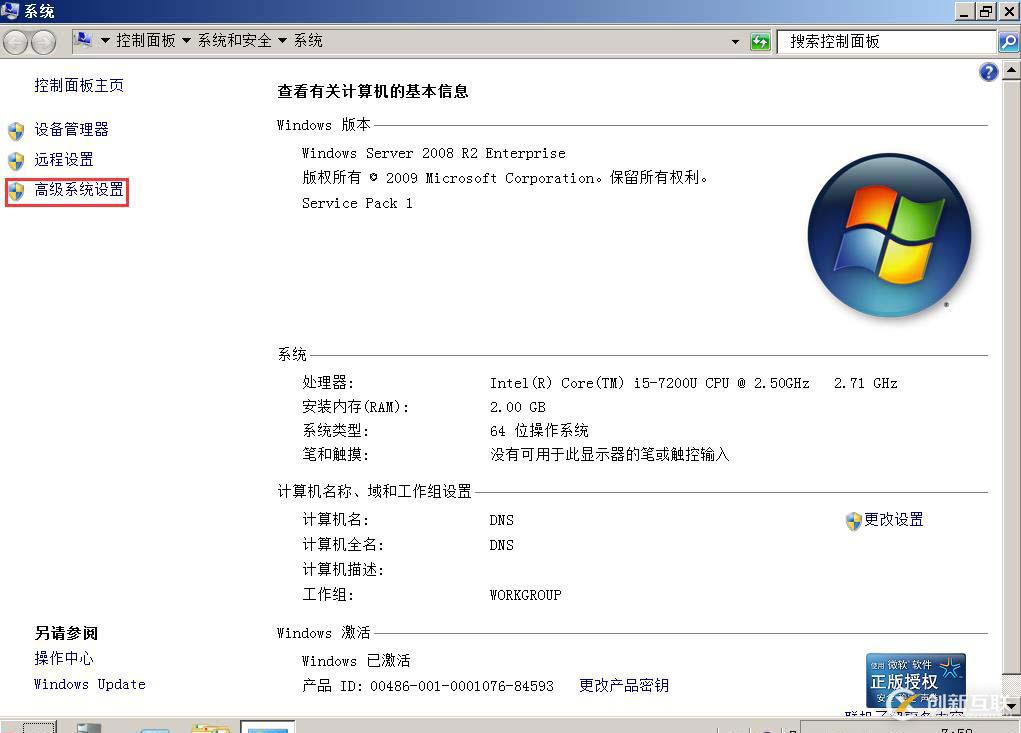Click the green Refresh button

coord(760,42)
